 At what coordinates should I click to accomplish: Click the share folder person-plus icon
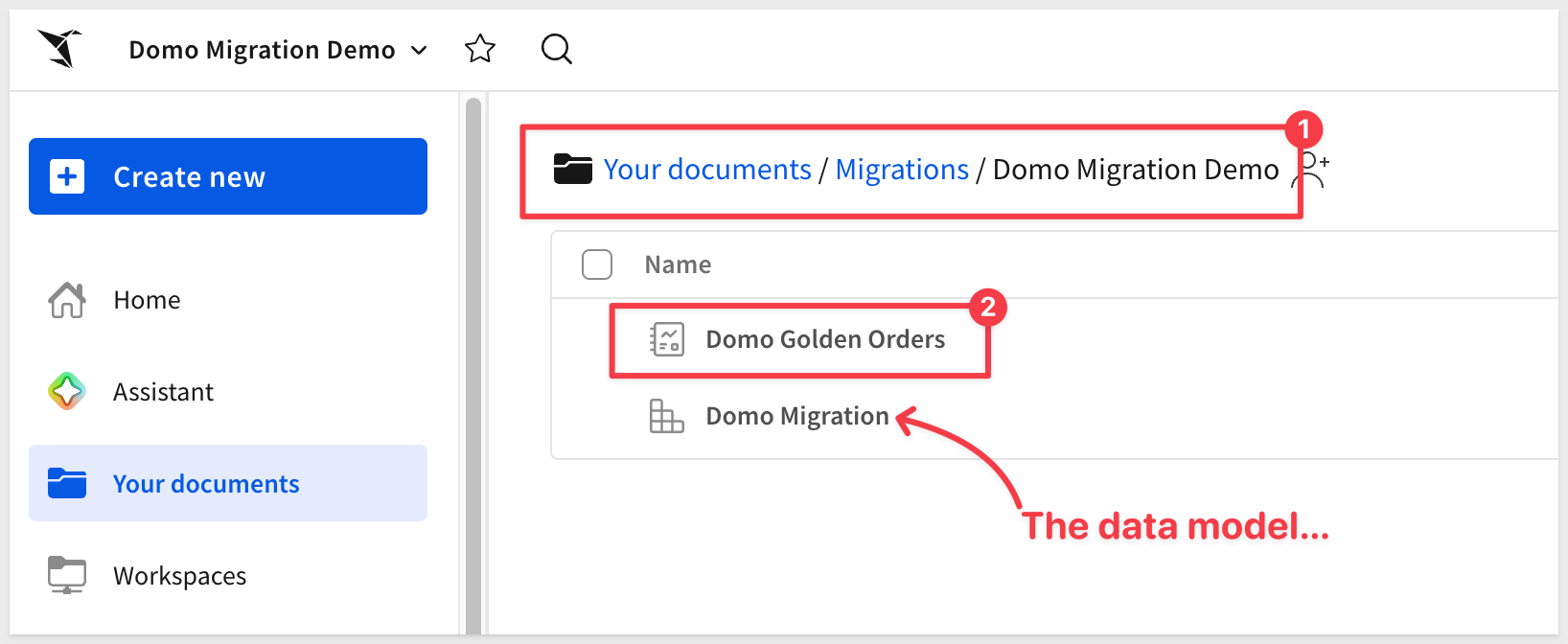[x=1311, y=171]
